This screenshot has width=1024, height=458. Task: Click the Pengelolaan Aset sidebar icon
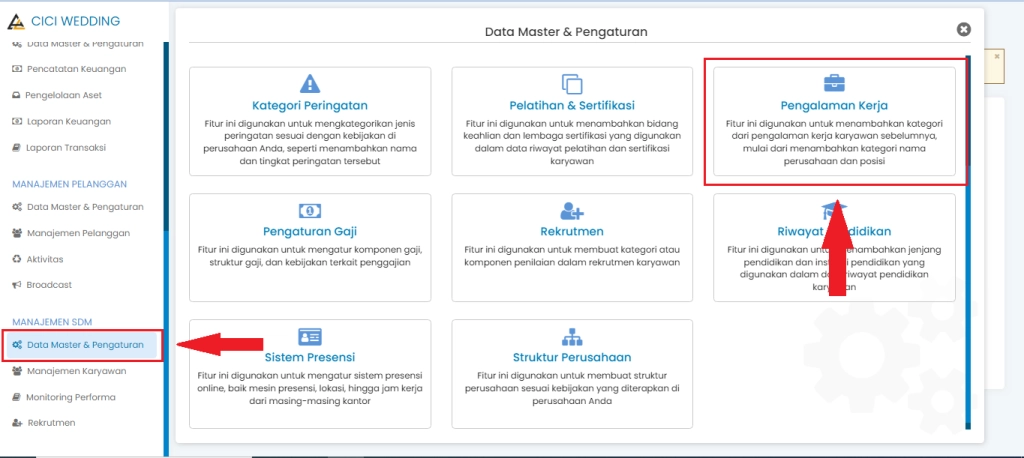tap(16, 95)
